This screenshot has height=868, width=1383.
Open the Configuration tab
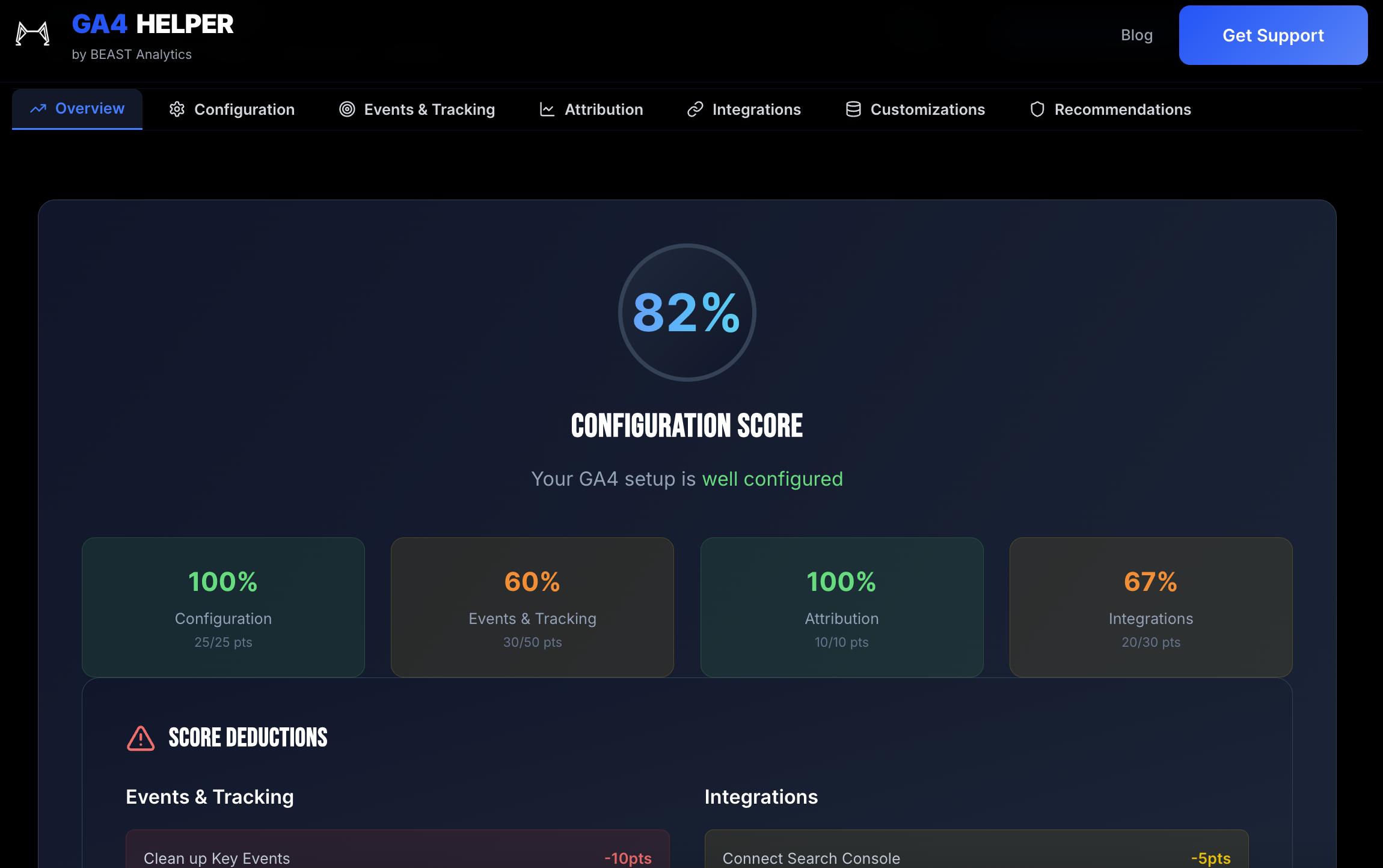coord(232,109)
